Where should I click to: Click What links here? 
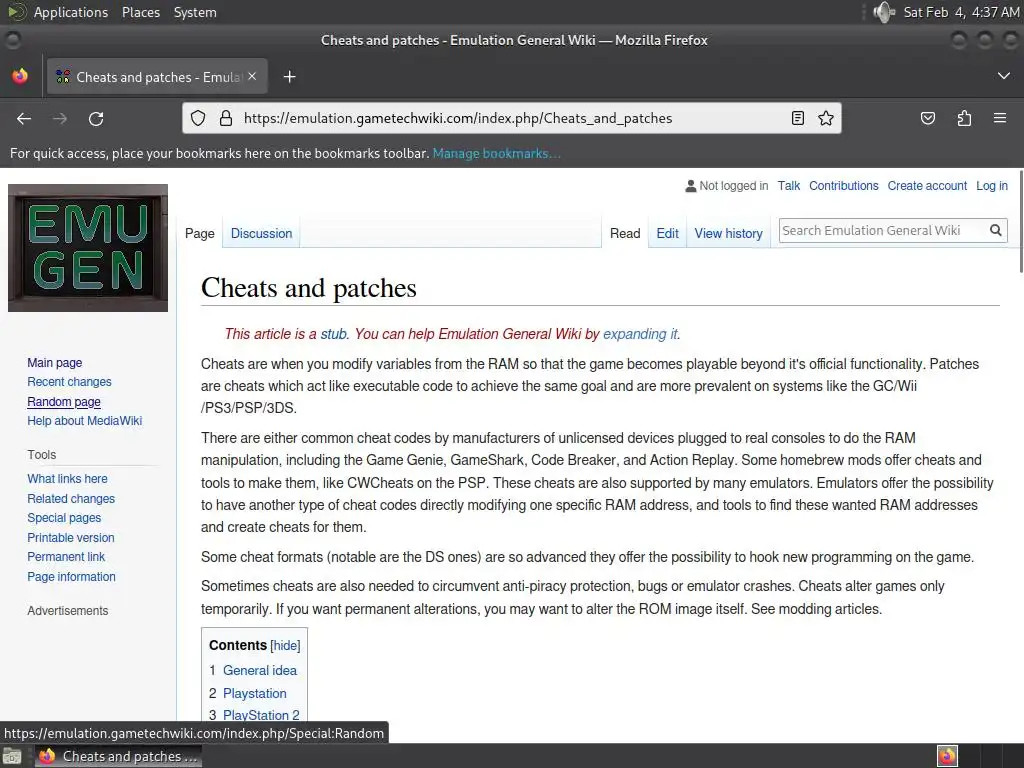point(67,479)
